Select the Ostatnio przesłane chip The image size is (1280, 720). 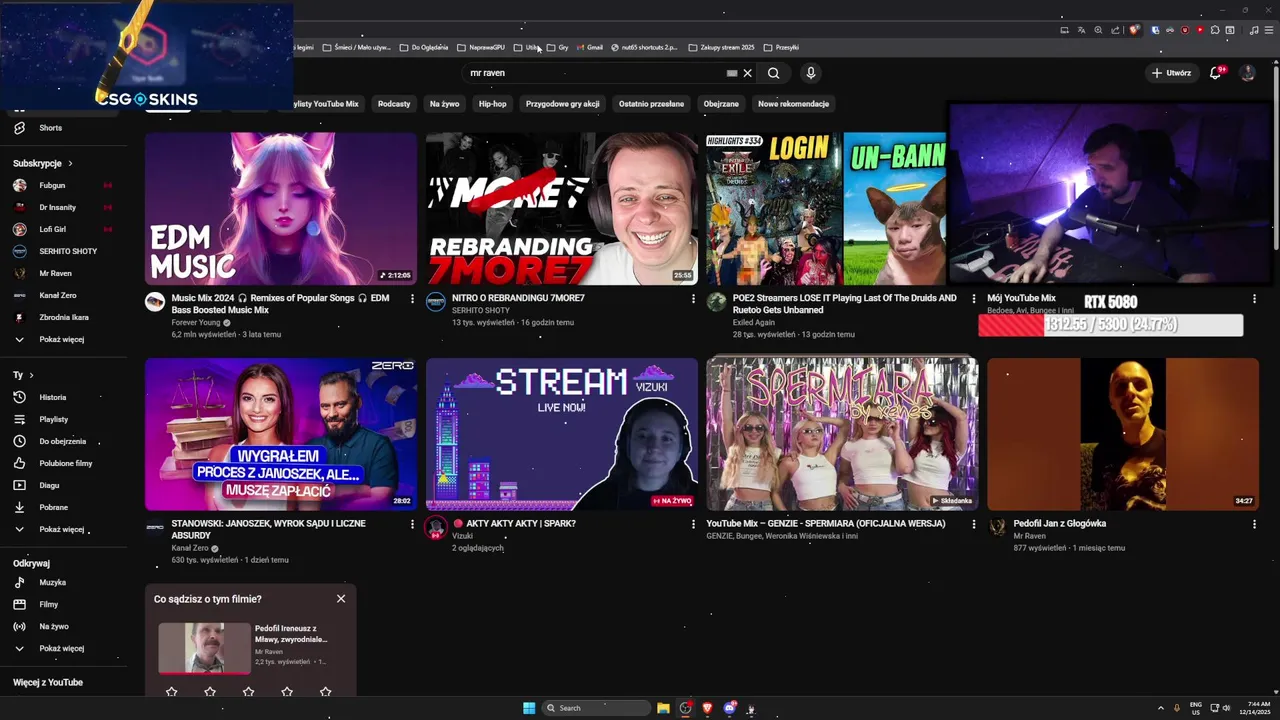651,104
